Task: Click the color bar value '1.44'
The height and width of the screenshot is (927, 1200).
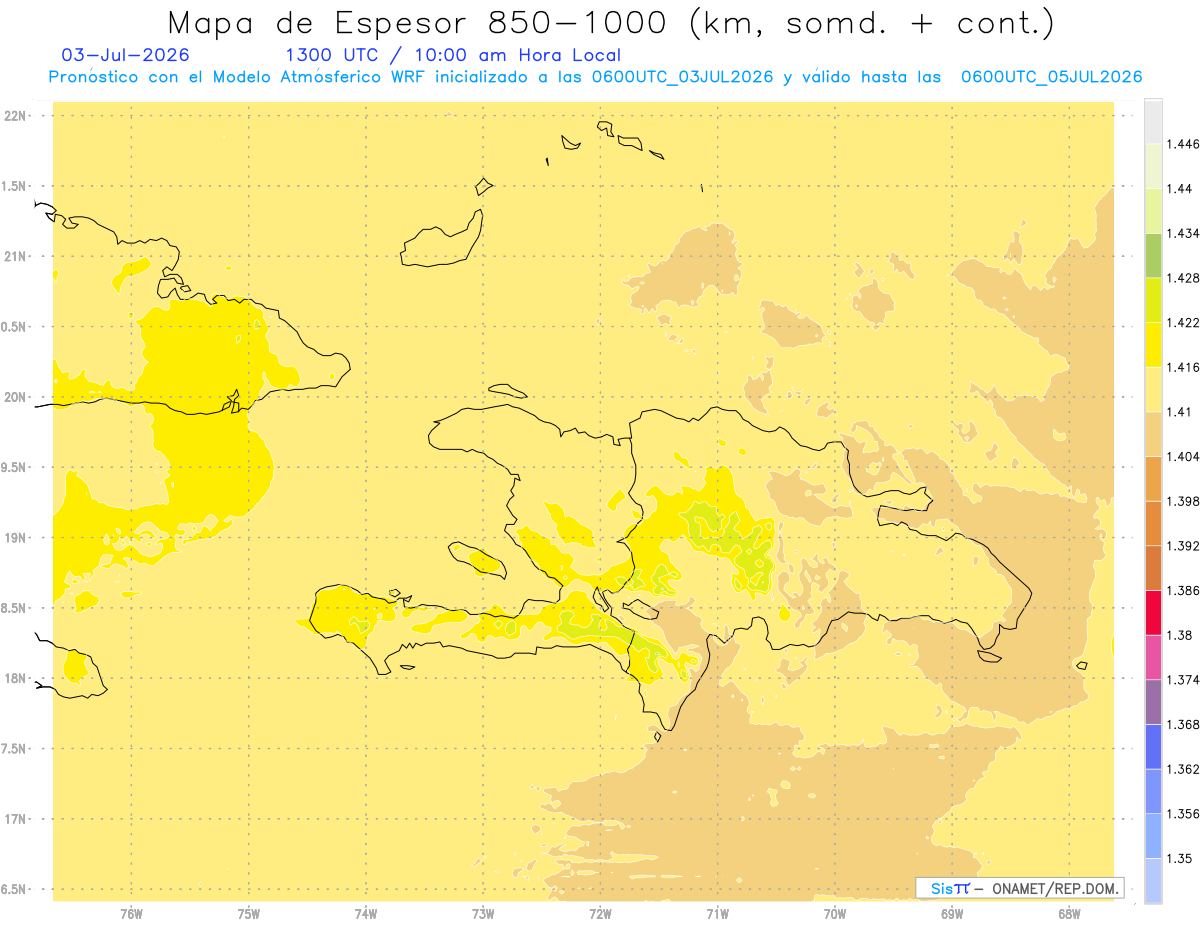Action: coord(1179,188)
